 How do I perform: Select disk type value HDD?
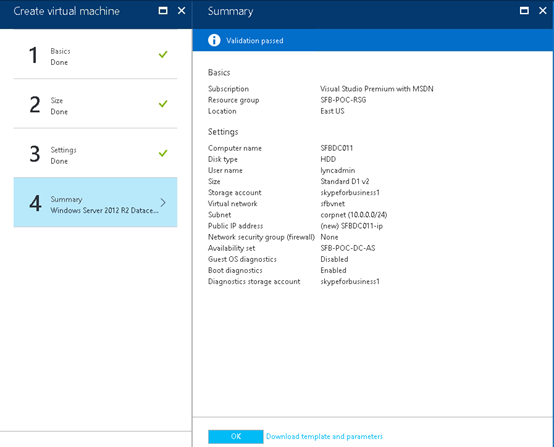point(328,159)
